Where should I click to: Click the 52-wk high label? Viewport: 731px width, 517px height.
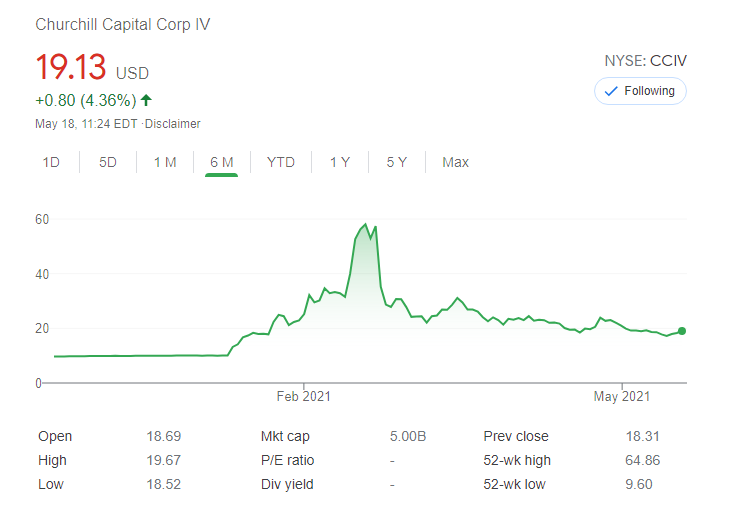tap(517, 461)
